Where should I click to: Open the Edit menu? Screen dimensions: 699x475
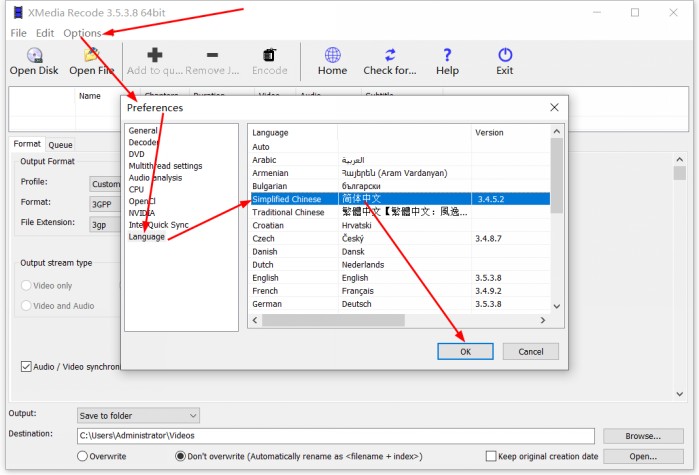coord(45,33)
